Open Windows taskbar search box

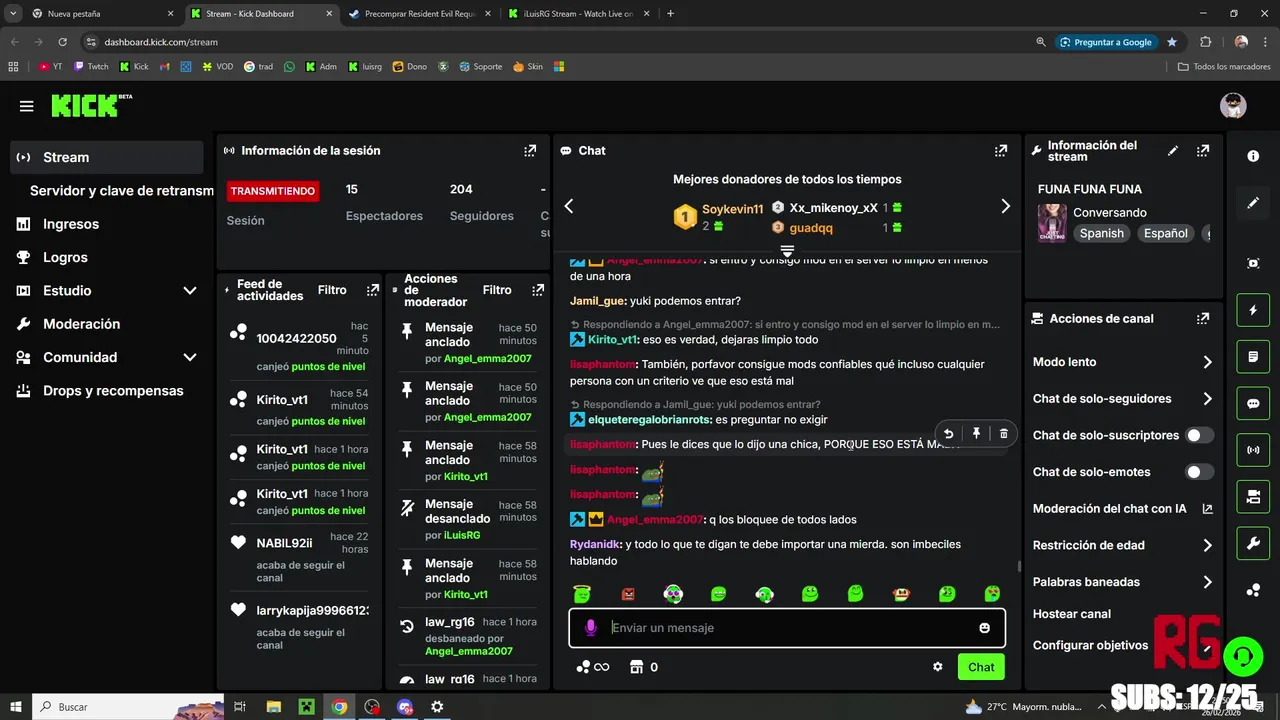pos(130,707)
